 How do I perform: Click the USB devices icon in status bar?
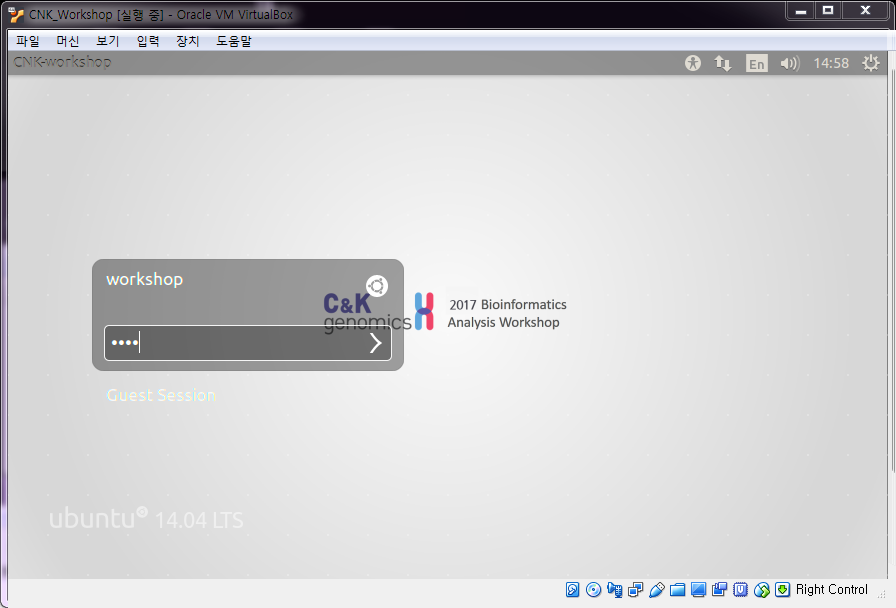pyautogui.click(x=657, y=590)
